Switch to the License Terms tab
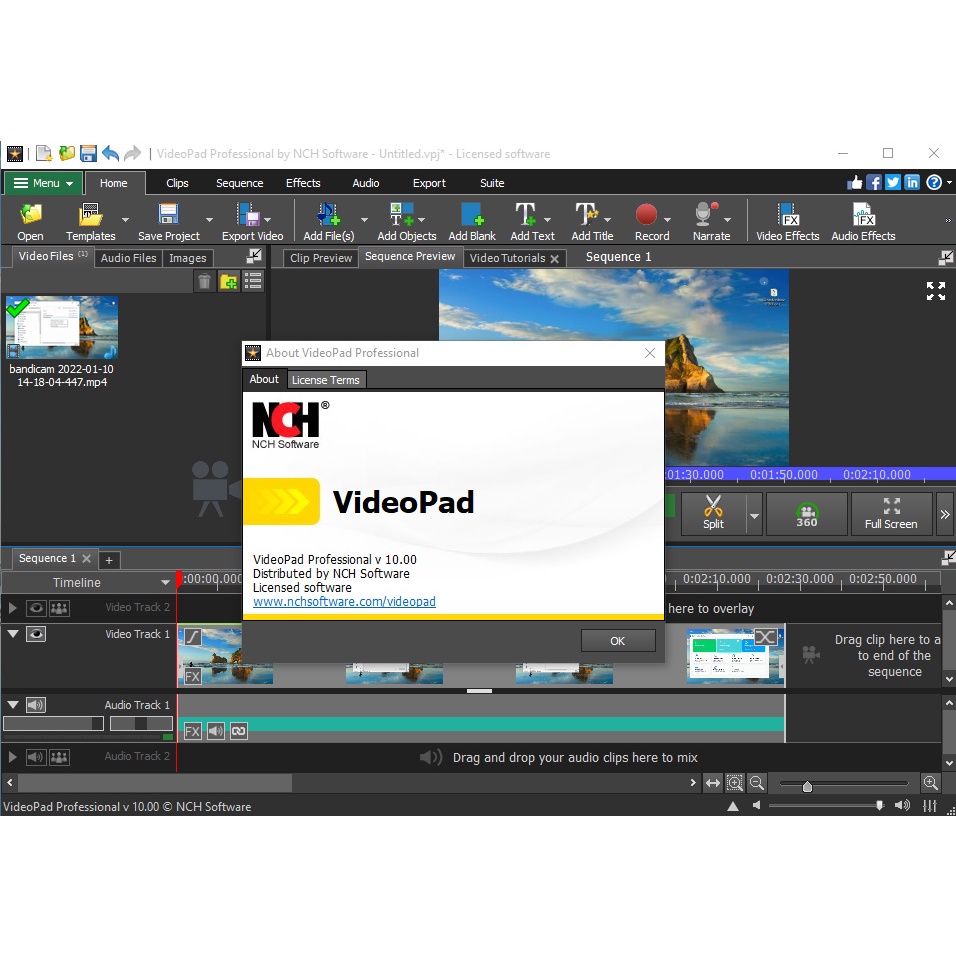 [325, 380]
